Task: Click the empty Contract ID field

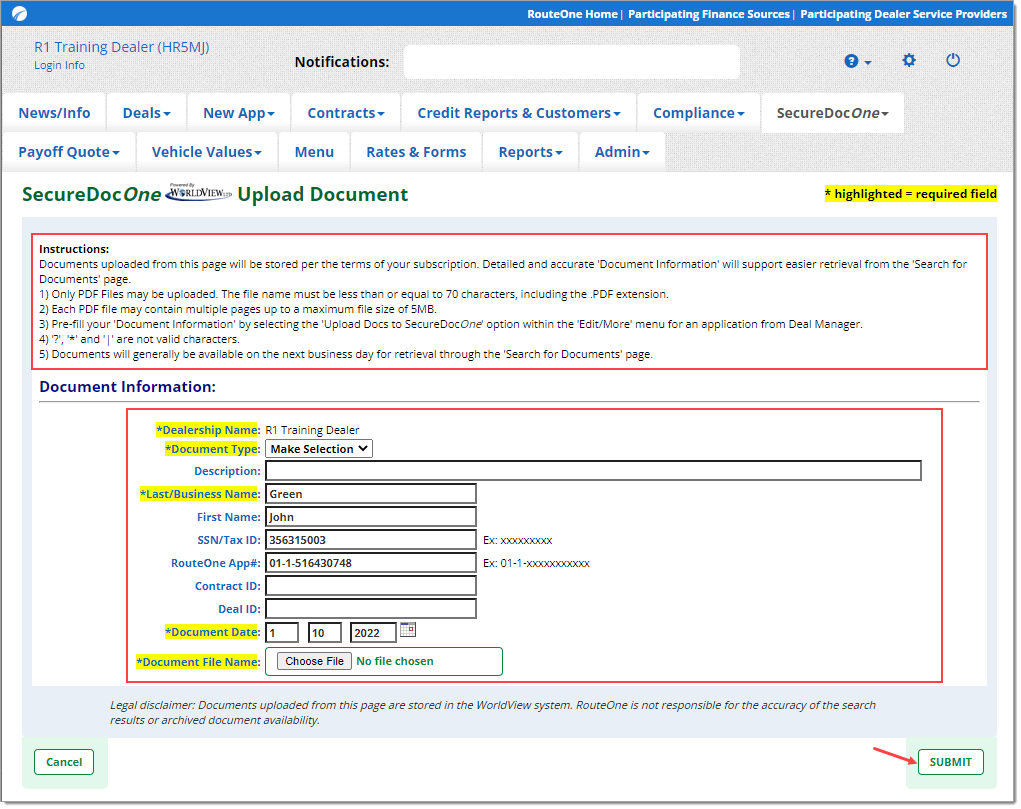Action: pyautogui.click(x=371, y=586)
